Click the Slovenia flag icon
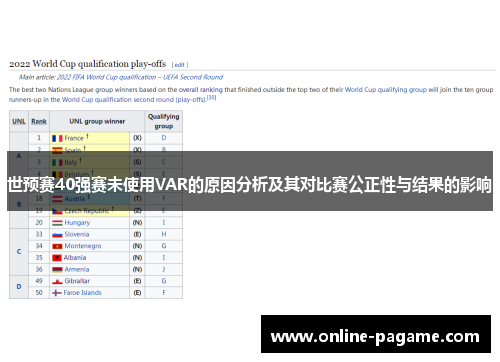 click(57, 235)
